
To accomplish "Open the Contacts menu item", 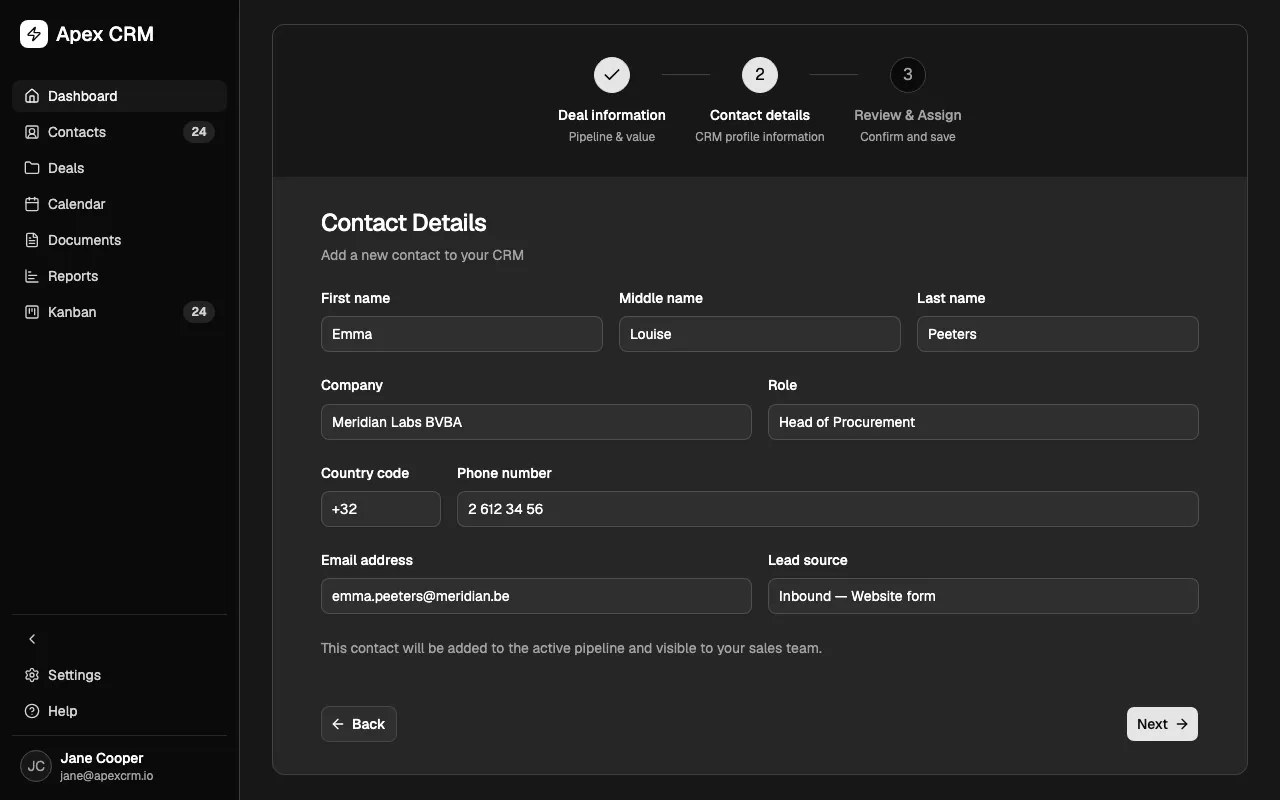I will click(x=120, y=132).
